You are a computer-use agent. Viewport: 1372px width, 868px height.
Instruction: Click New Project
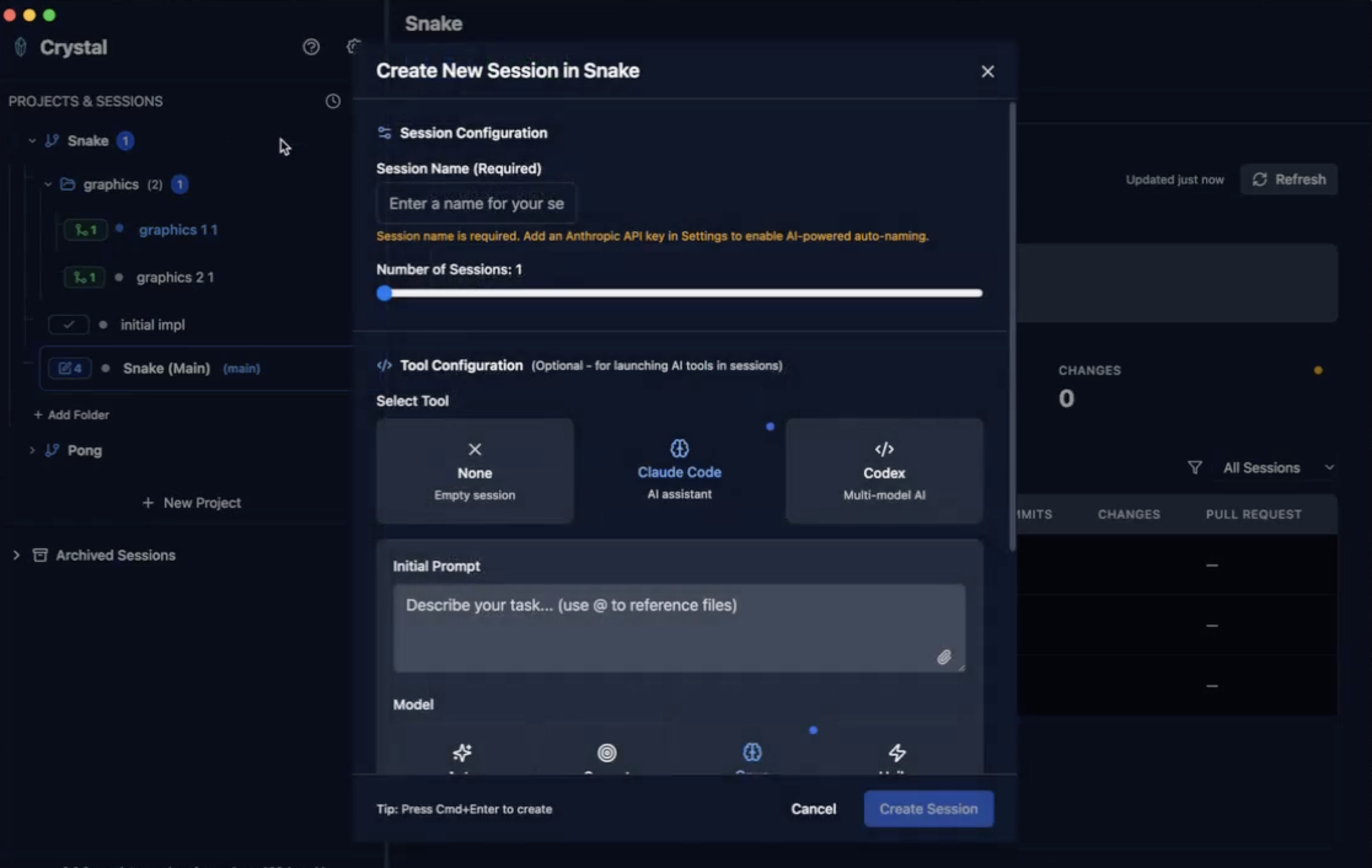192,503
